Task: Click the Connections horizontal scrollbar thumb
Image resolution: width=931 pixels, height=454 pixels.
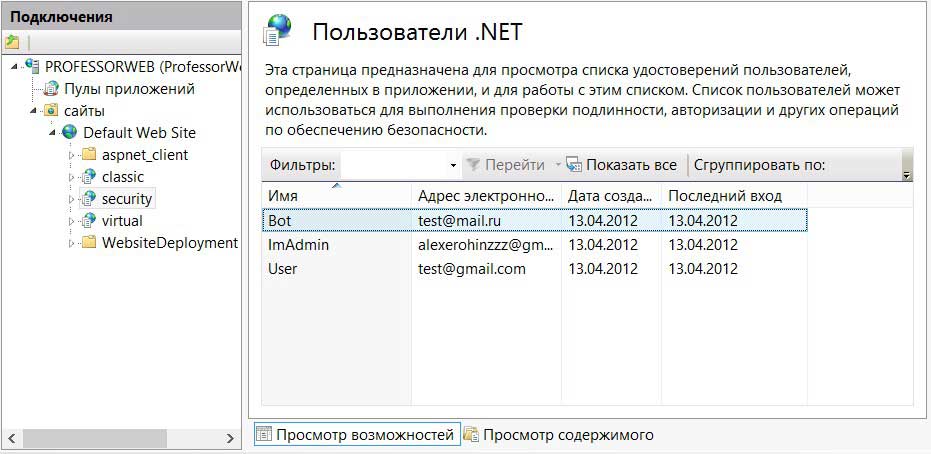Action: [96, 439]
